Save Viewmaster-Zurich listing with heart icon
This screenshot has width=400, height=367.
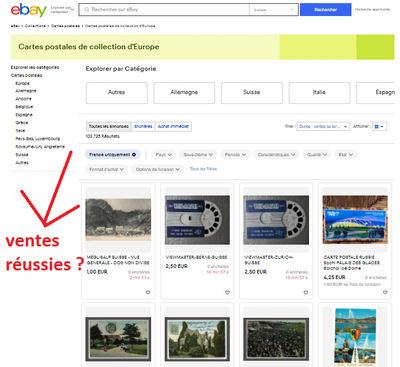point(306,292)
